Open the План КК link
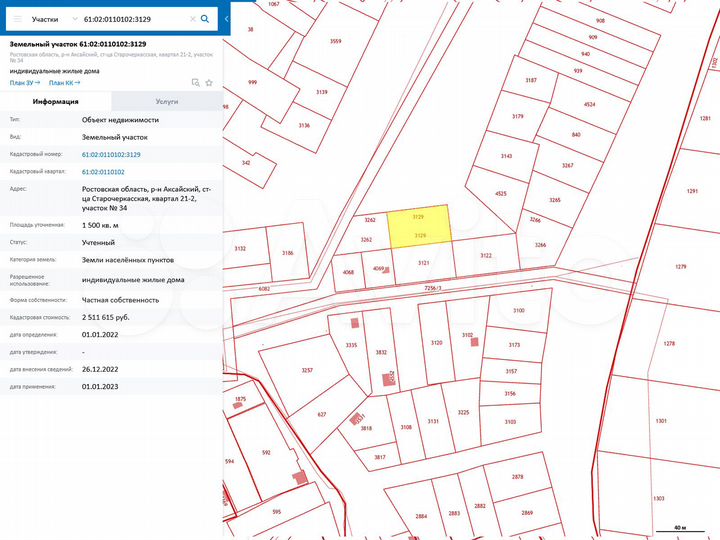The width and height of the screenshot is (720, 540). (x=64, y=83)
